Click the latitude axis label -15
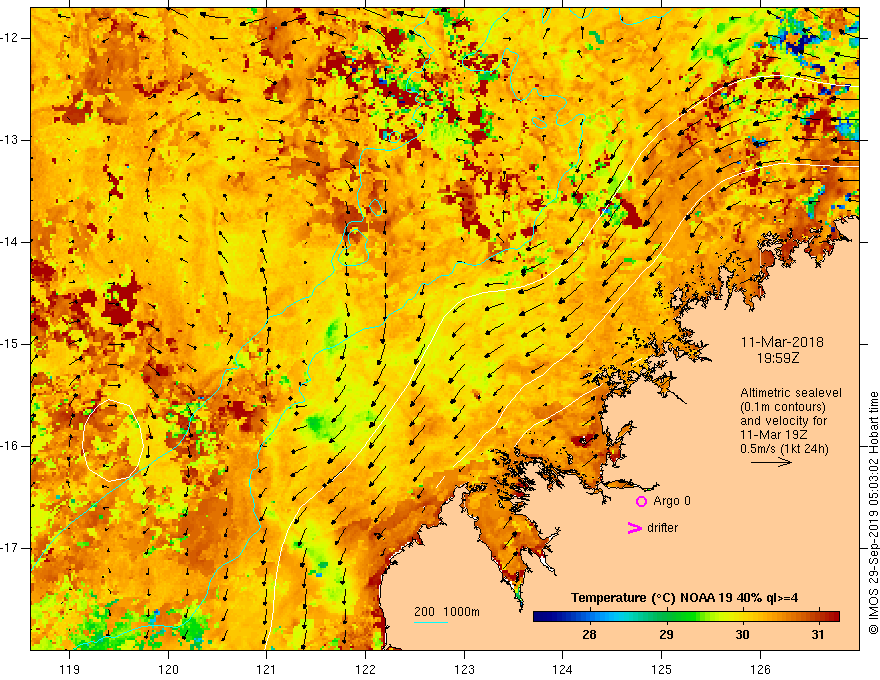 (x=10, y=344)
